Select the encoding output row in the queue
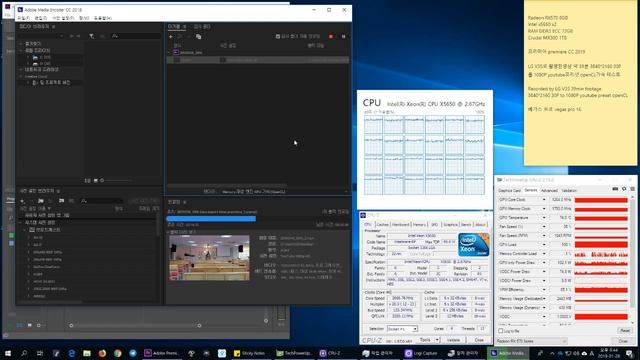 [x=258, y=60]
